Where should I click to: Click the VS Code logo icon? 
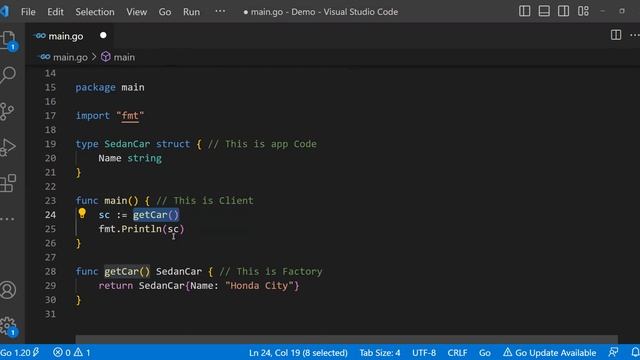click(x=4, y=11)
